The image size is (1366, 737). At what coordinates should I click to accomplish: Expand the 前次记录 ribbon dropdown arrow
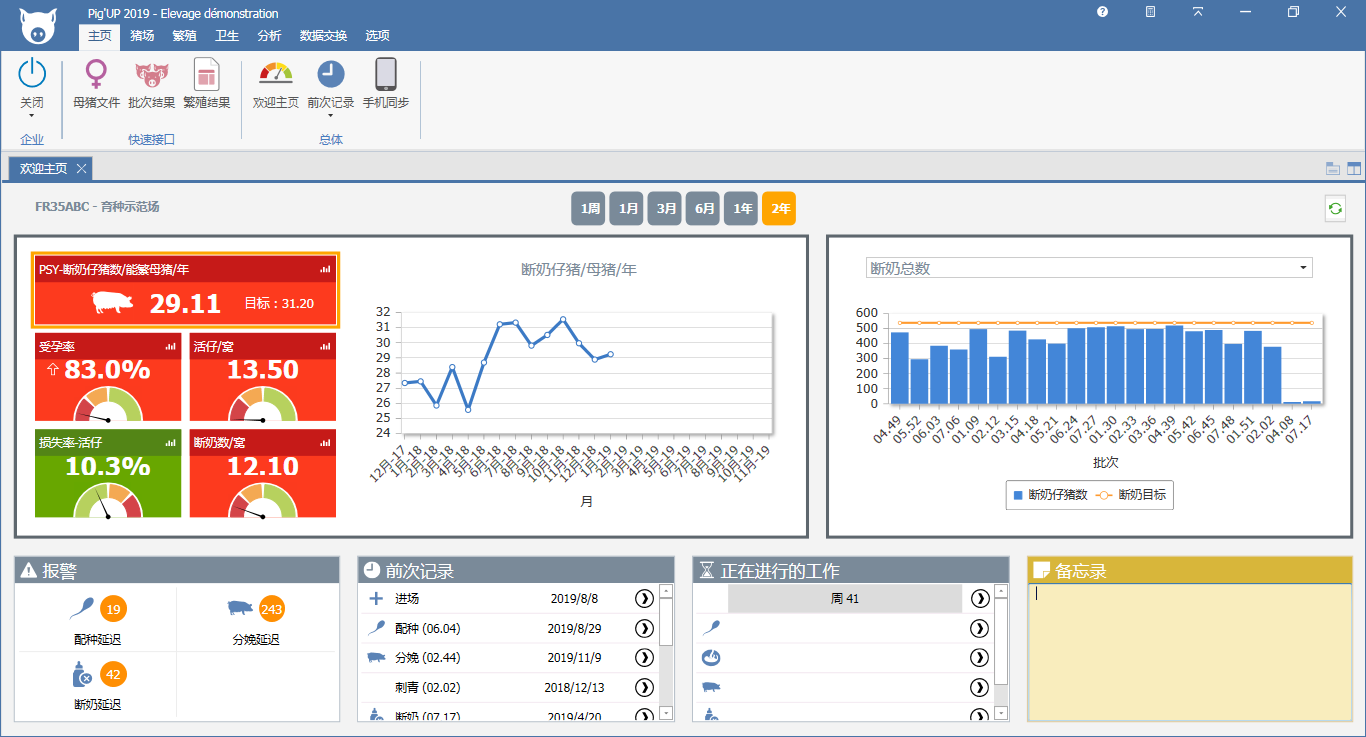[331, 116]
